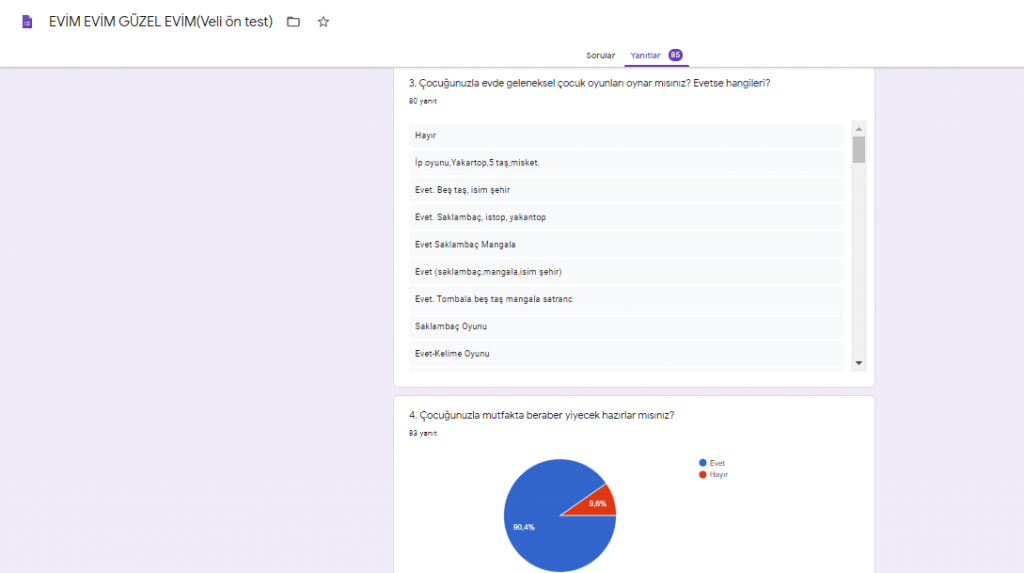Click the blue Evet legend marker
Image resolution: width=1024 pixels, height=573 pixels.
[703, 463]
